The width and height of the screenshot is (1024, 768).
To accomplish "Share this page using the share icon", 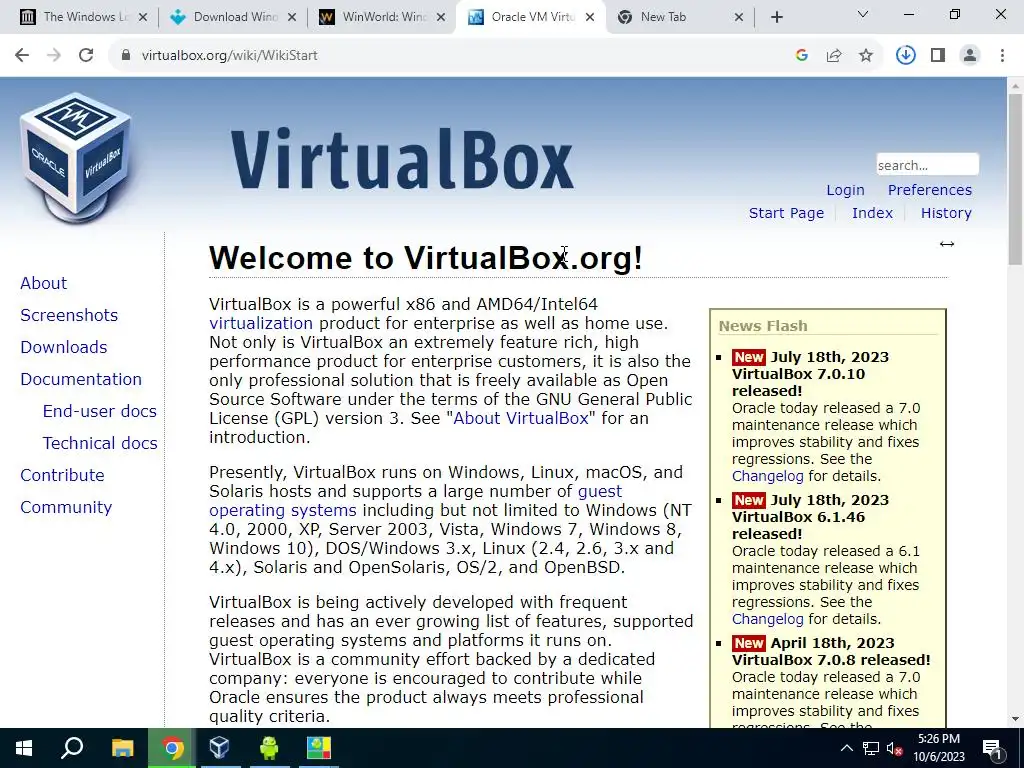I will 834,56.
